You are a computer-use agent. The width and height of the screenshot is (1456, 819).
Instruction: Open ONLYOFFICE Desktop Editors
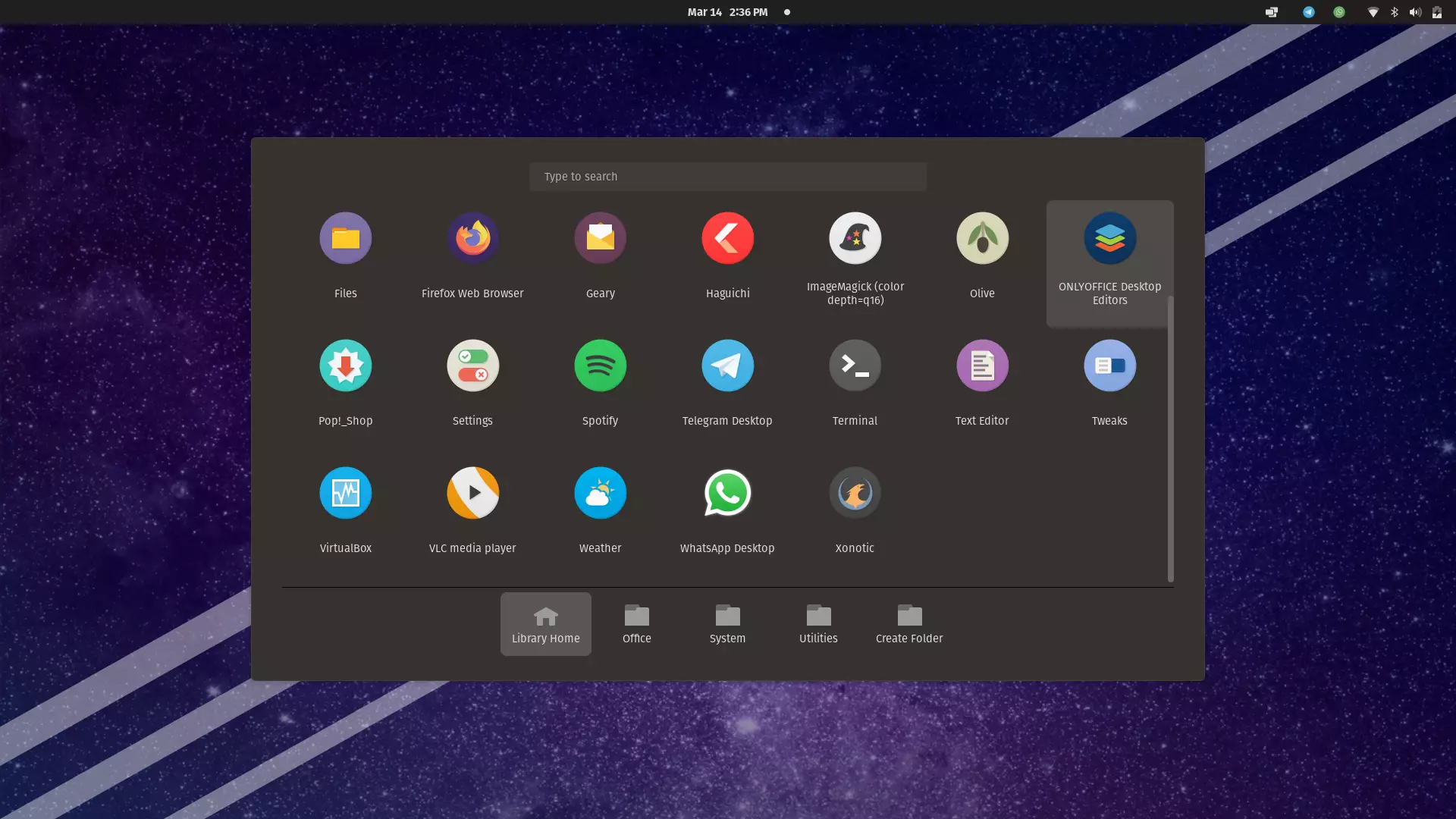1109,239
